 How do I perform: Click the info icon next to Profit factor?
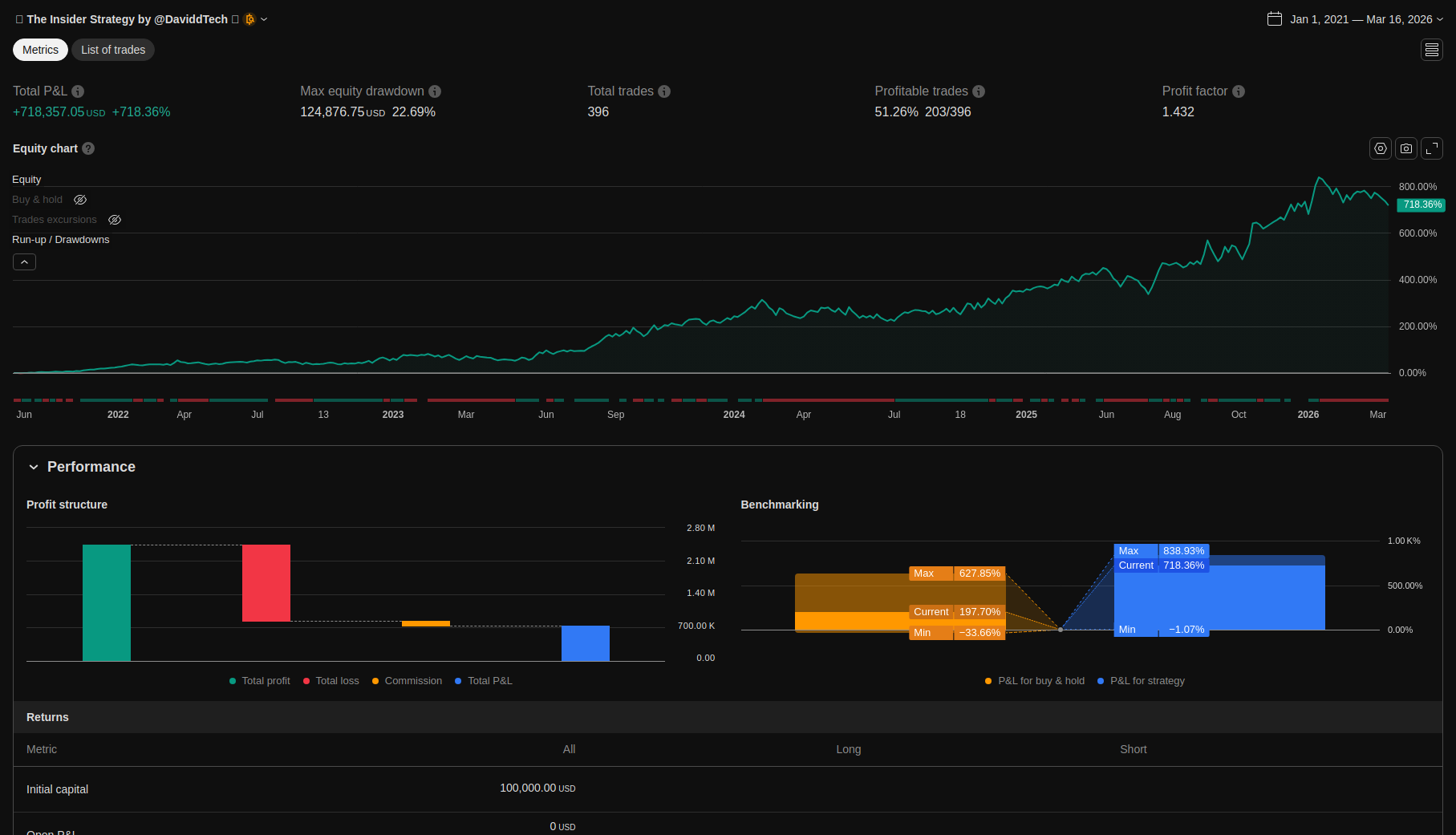(1239, 91)
